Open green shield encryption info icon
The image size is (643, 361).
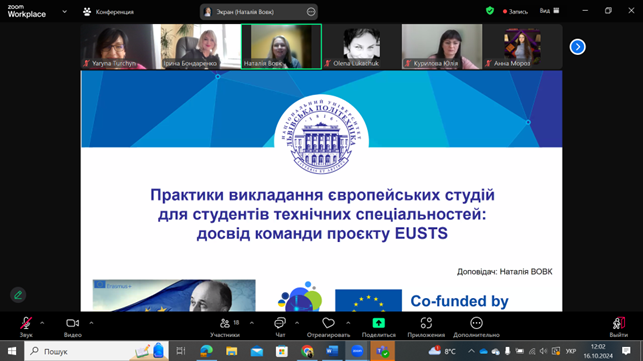tap(490, 11)
